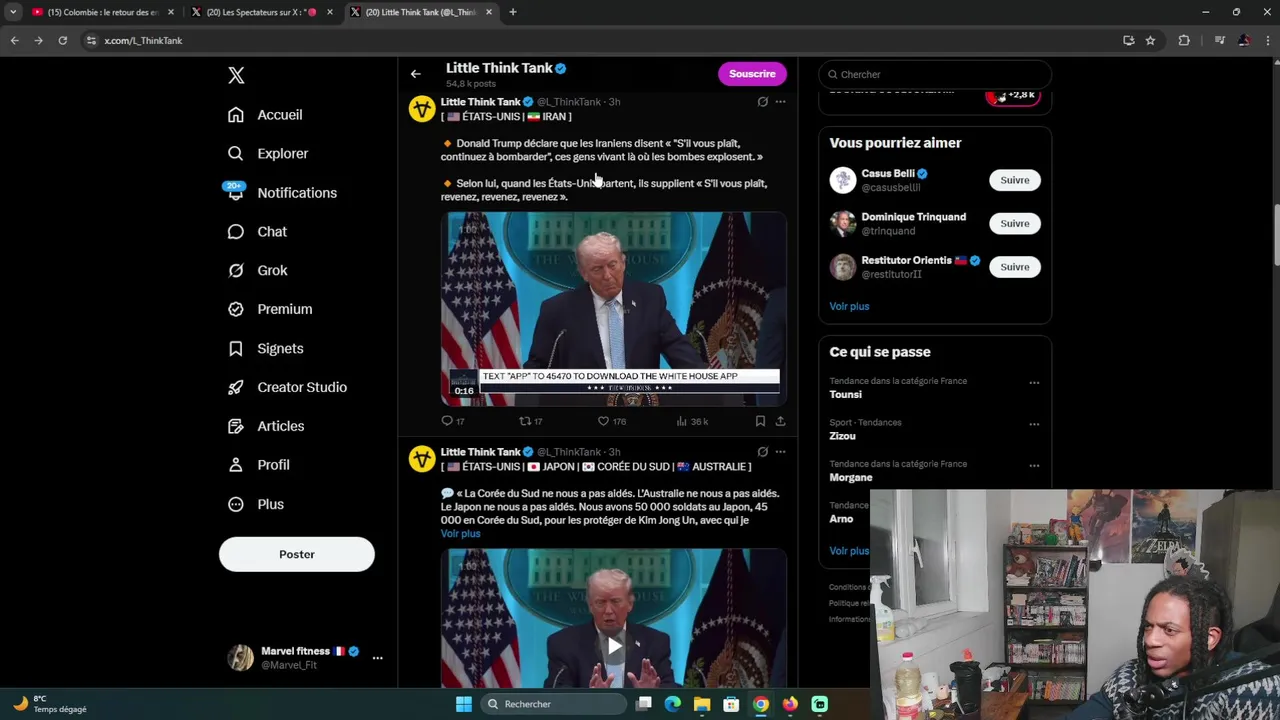Open File Explorer from the taskbar
Image resolution: width=1280 pixels, height=720 pixels.
702,704
